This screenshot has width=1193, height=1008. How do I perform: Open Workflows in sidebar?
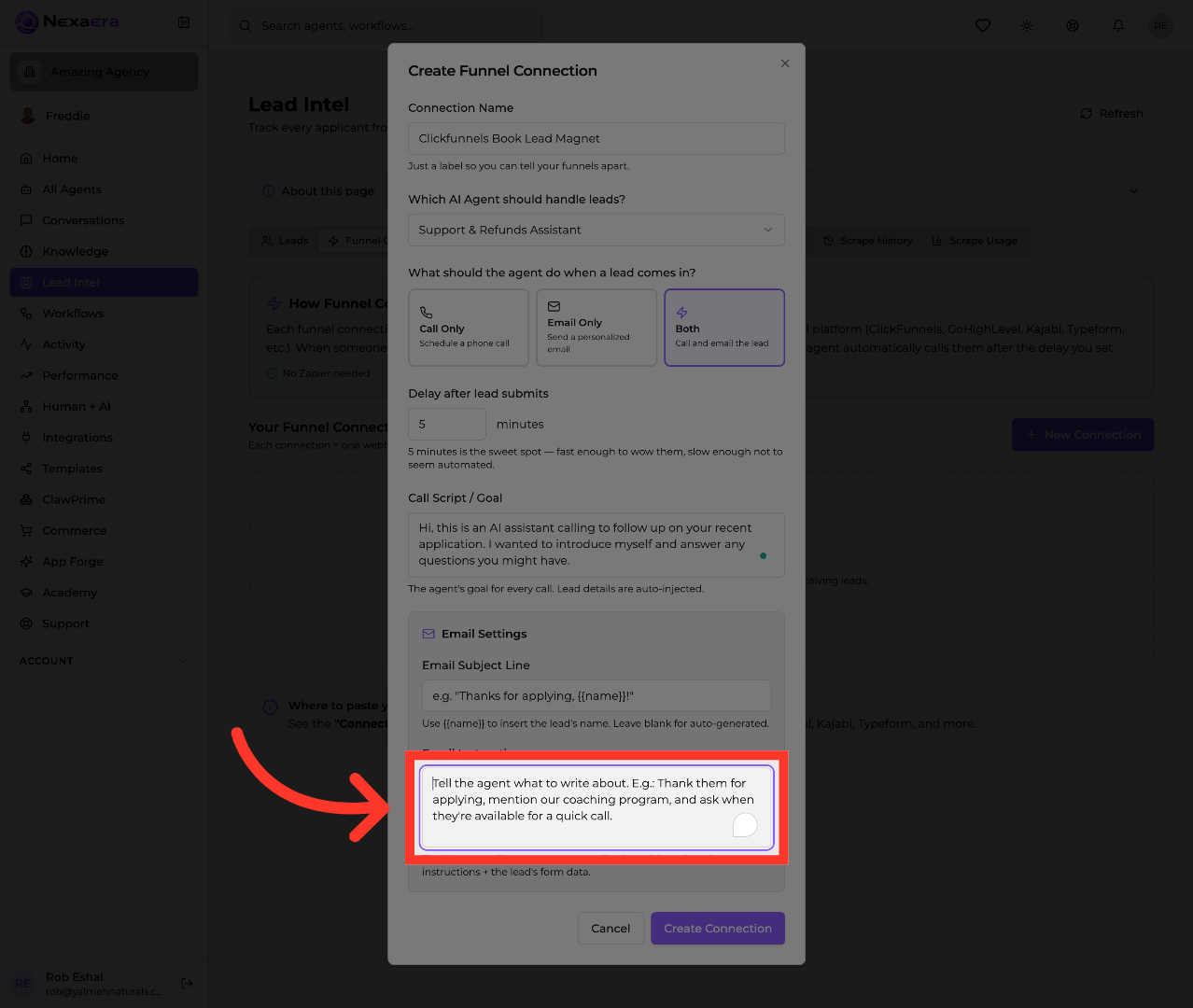pos(104,314)
